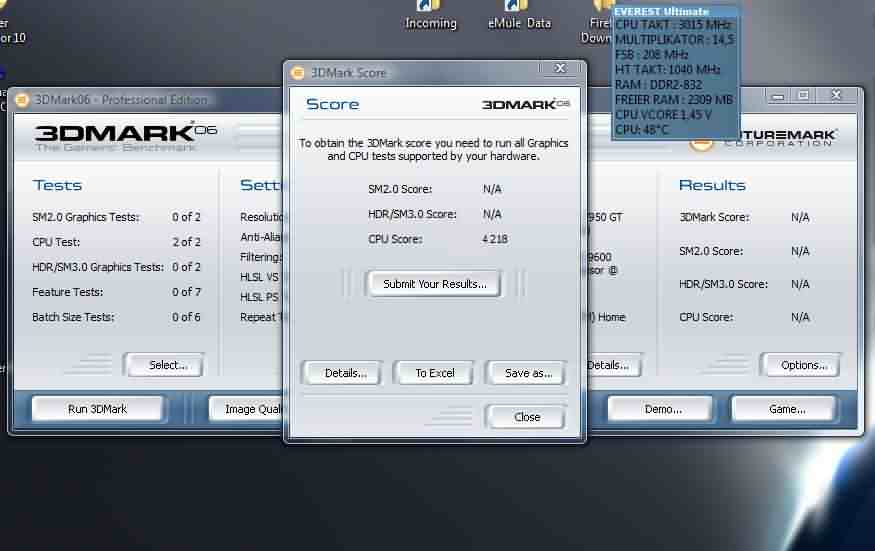Click the Results panel CPU Score label

click(706, 317)
